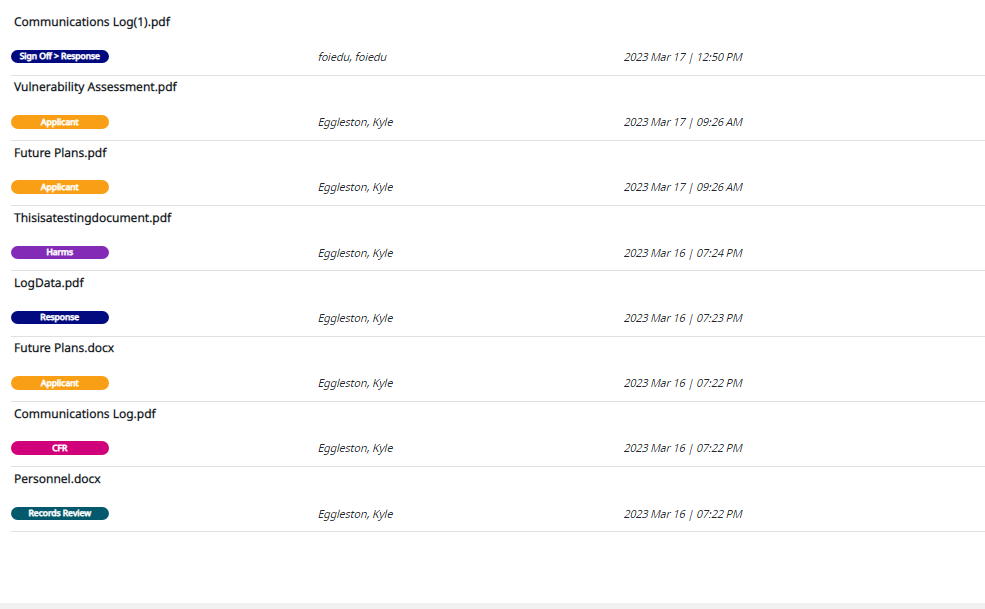This screenshot has height=609, width=985.
Task: Select the author name foiedu, foiedu
Action: [x=352, y=56]
